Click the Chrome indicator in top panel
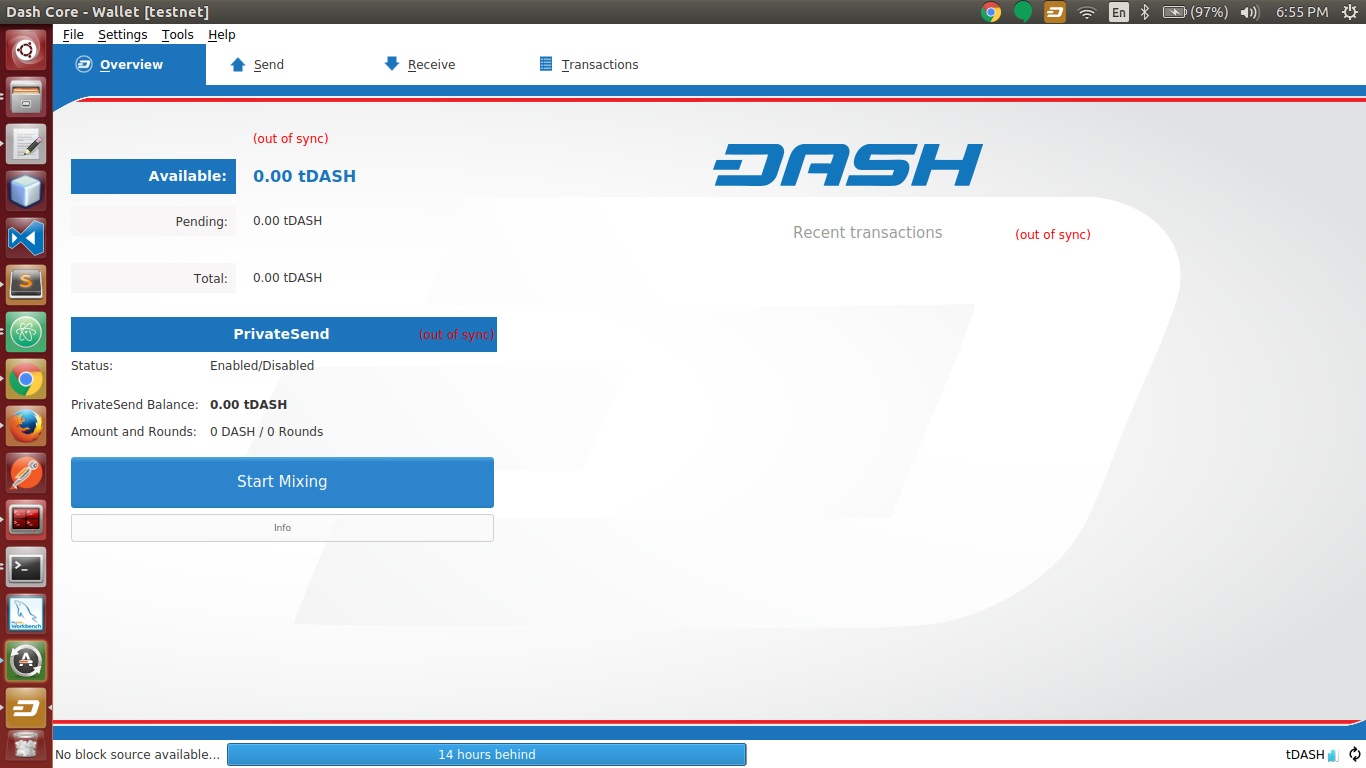Viewport: 1366px width, 768px height. [992, 12]
